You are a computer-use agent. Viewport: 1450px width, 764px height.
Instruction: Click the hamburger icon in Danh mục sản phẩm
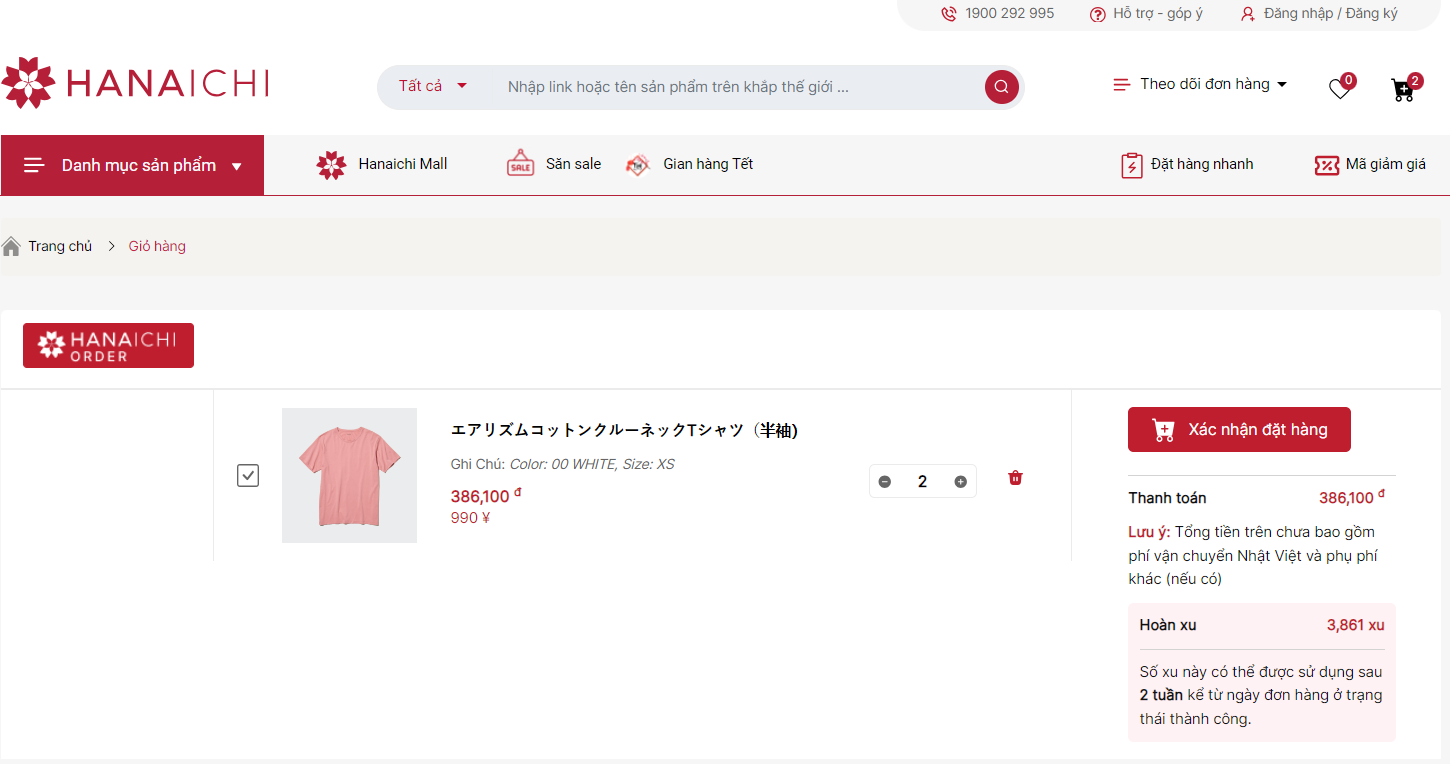[x=35, y=165]
